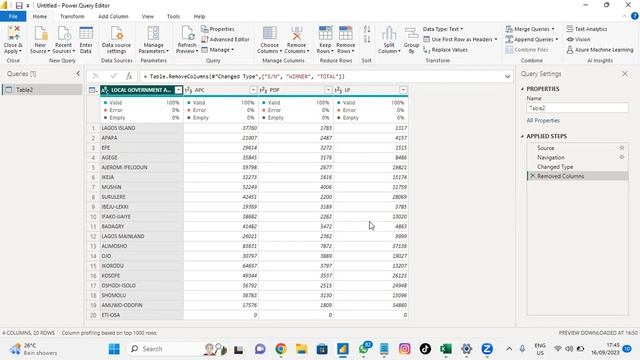The height and width of the screenshot is (360, 640).
Task: Open PDP column filter dropdown
Action: click(328, 90)
